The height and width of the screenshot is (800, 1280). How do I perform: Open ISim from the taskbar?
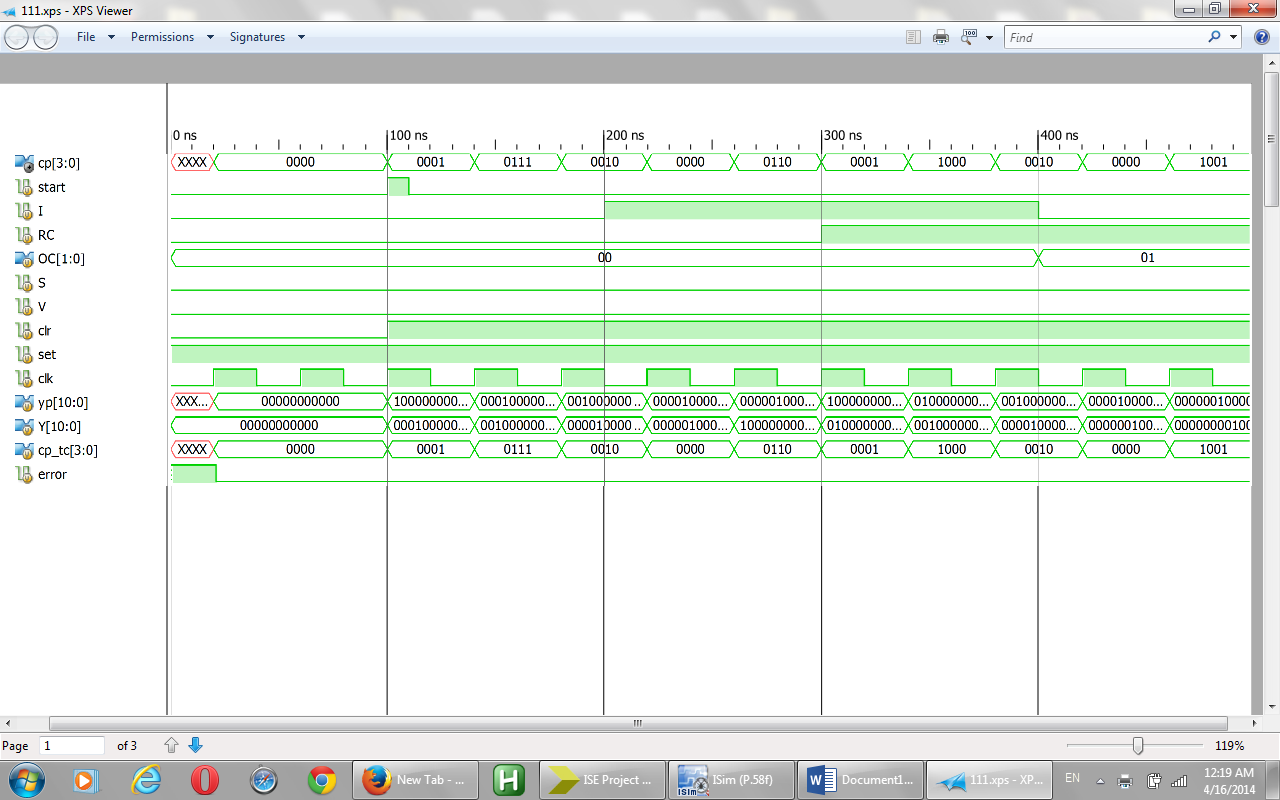731,779
